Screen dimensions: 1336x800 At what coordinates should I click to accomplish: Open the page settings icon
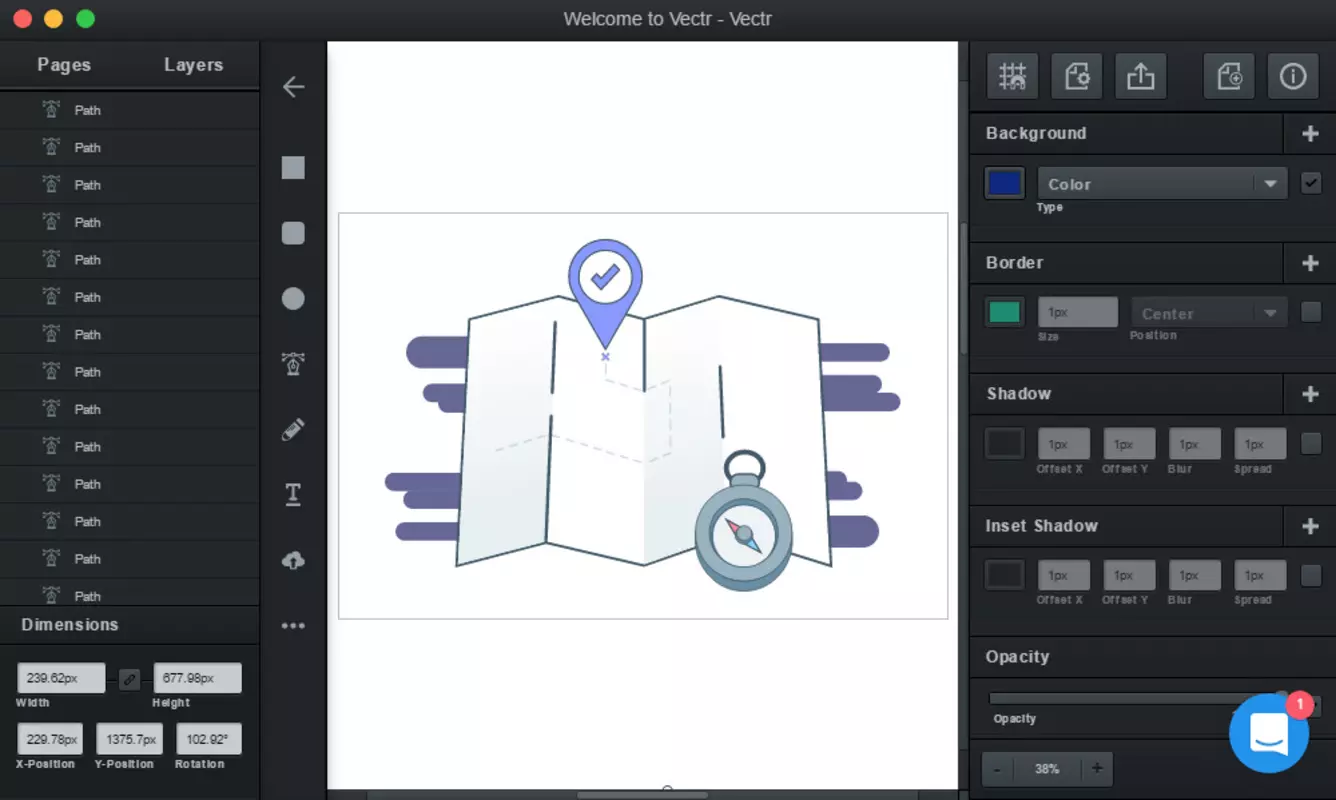coord(1077,76)
